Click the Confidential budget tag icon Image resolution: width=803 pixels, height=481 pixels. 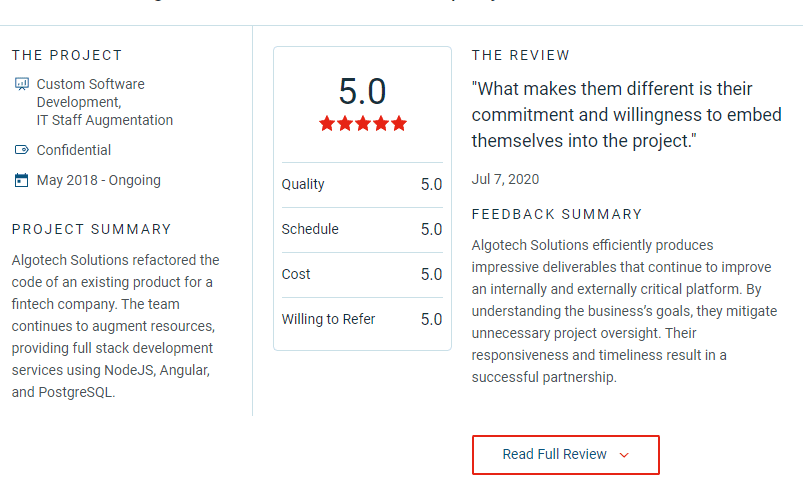click(x=22, y=150)
